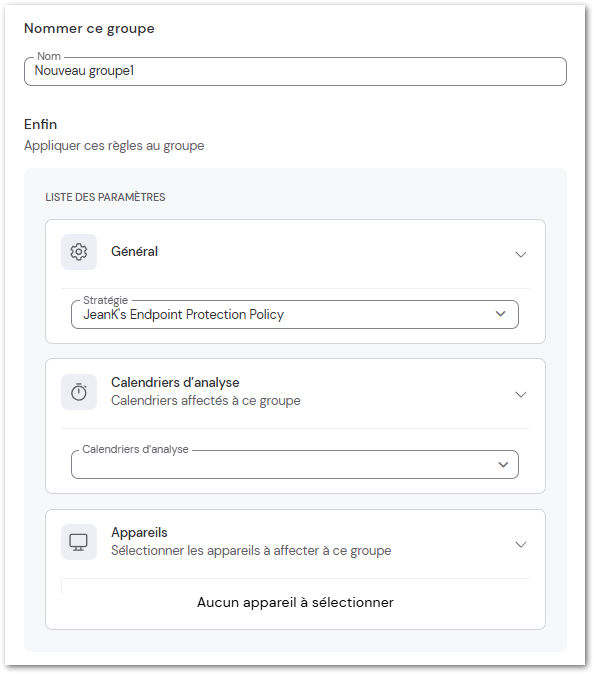Click 'Appliquer ces règles au groupe' text
The width and height of the screenshot is (594, 674).
click(114, 146)
